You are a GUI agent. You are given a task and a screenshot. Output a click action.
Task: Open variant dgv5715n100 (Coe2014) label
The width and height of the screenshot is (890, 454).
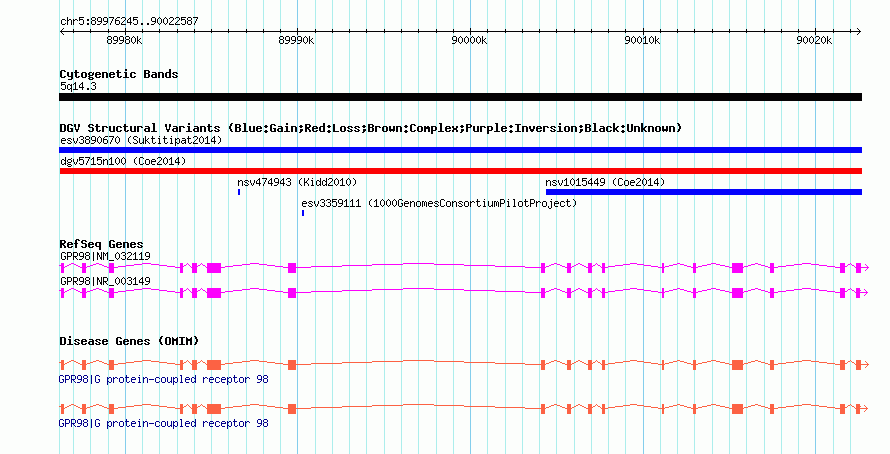[123, 161]
